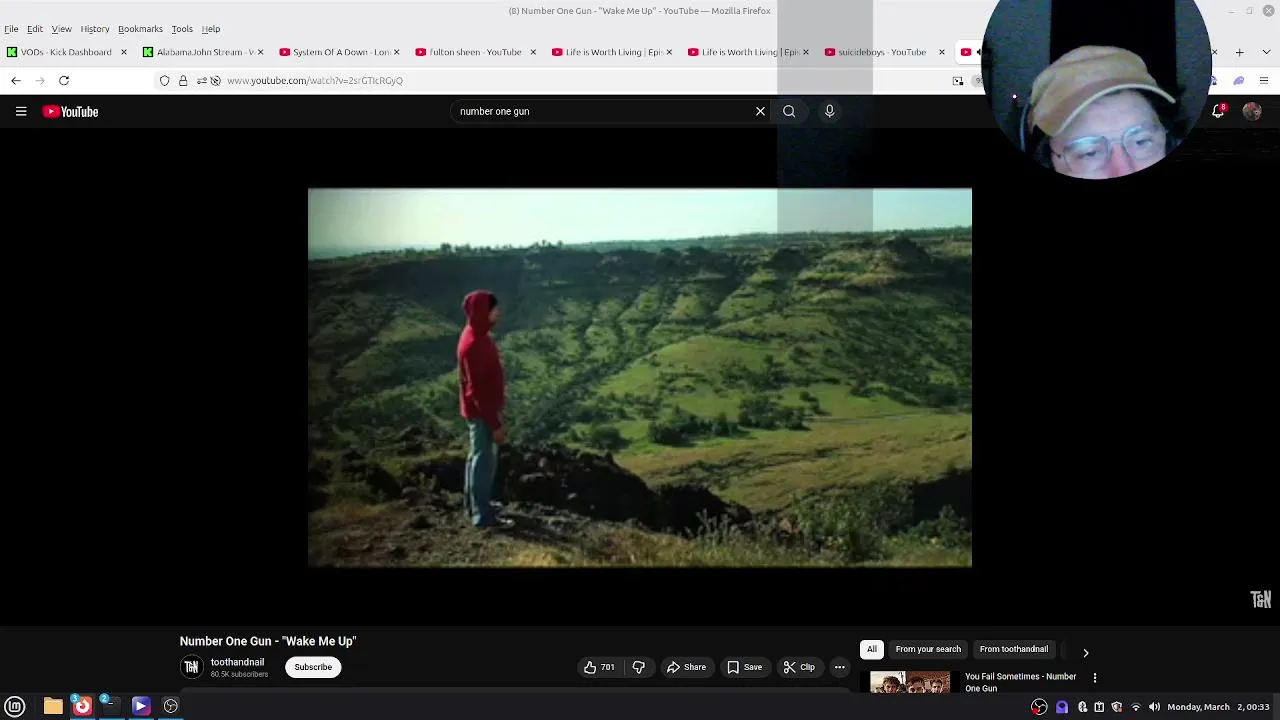Go back in browser history

click(16, 80)
